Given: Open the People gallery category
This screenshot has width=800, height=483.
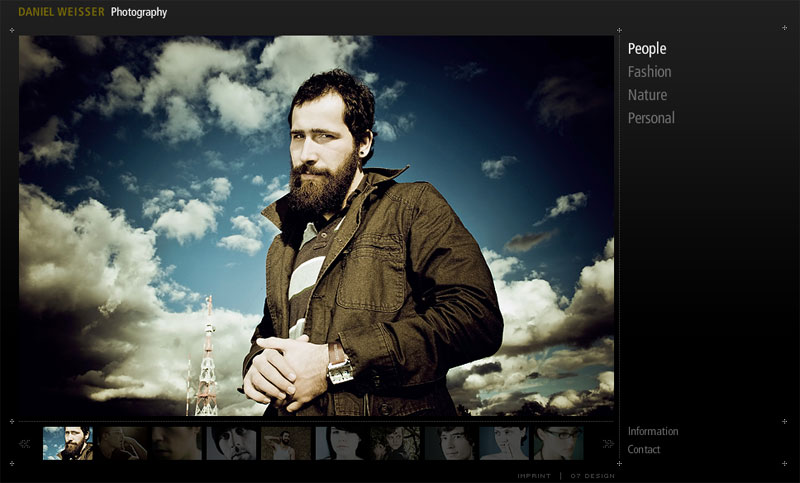Looking at the screenshot, I should (x=646, y=49).
